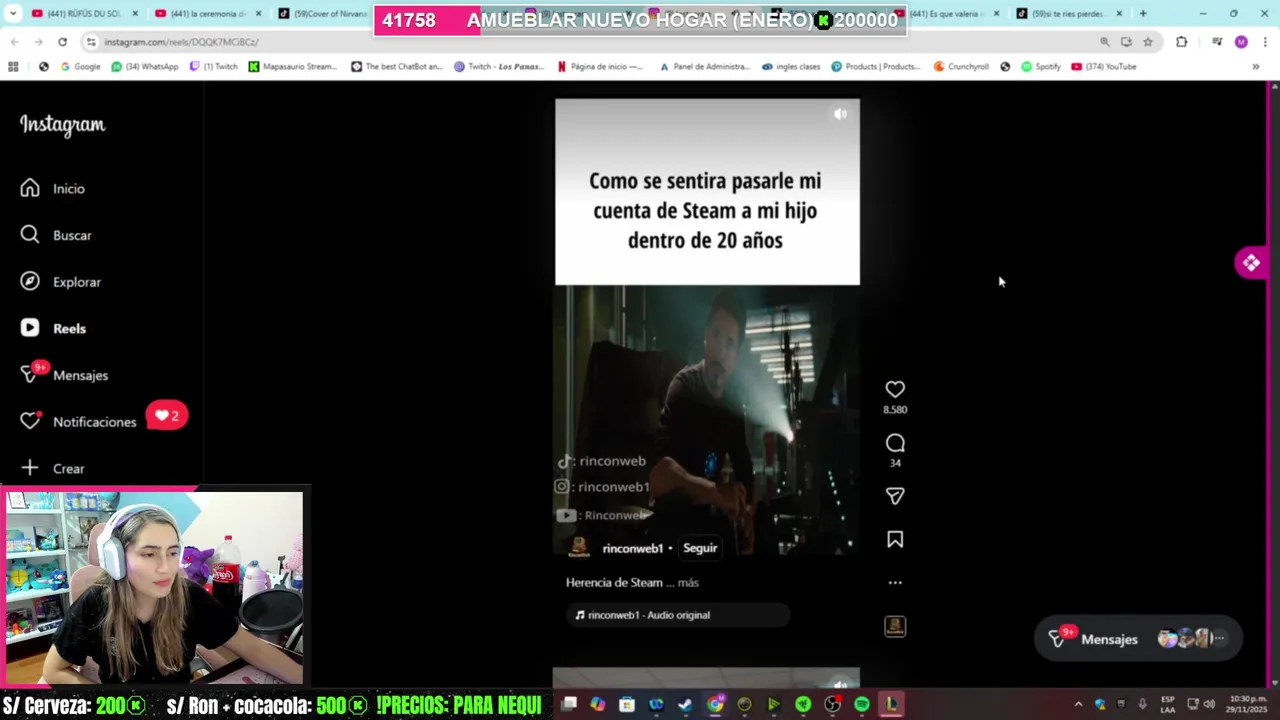Click the pink floating extension button
Viewport: 1280px width, 720px height.
(x=1251, y=263)
